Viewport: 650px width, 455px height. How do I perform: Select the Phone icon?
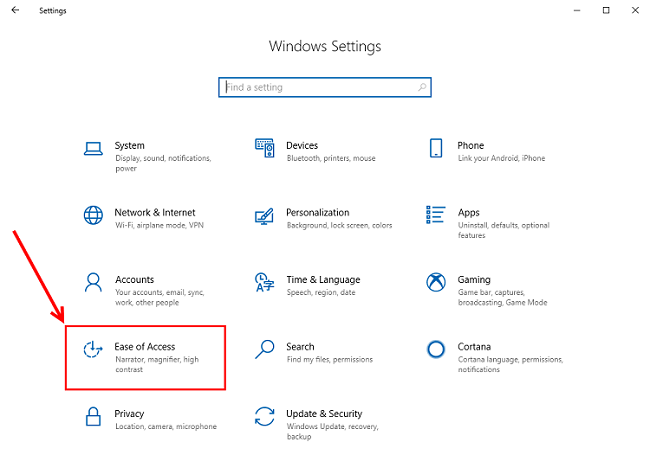[436, 148]
